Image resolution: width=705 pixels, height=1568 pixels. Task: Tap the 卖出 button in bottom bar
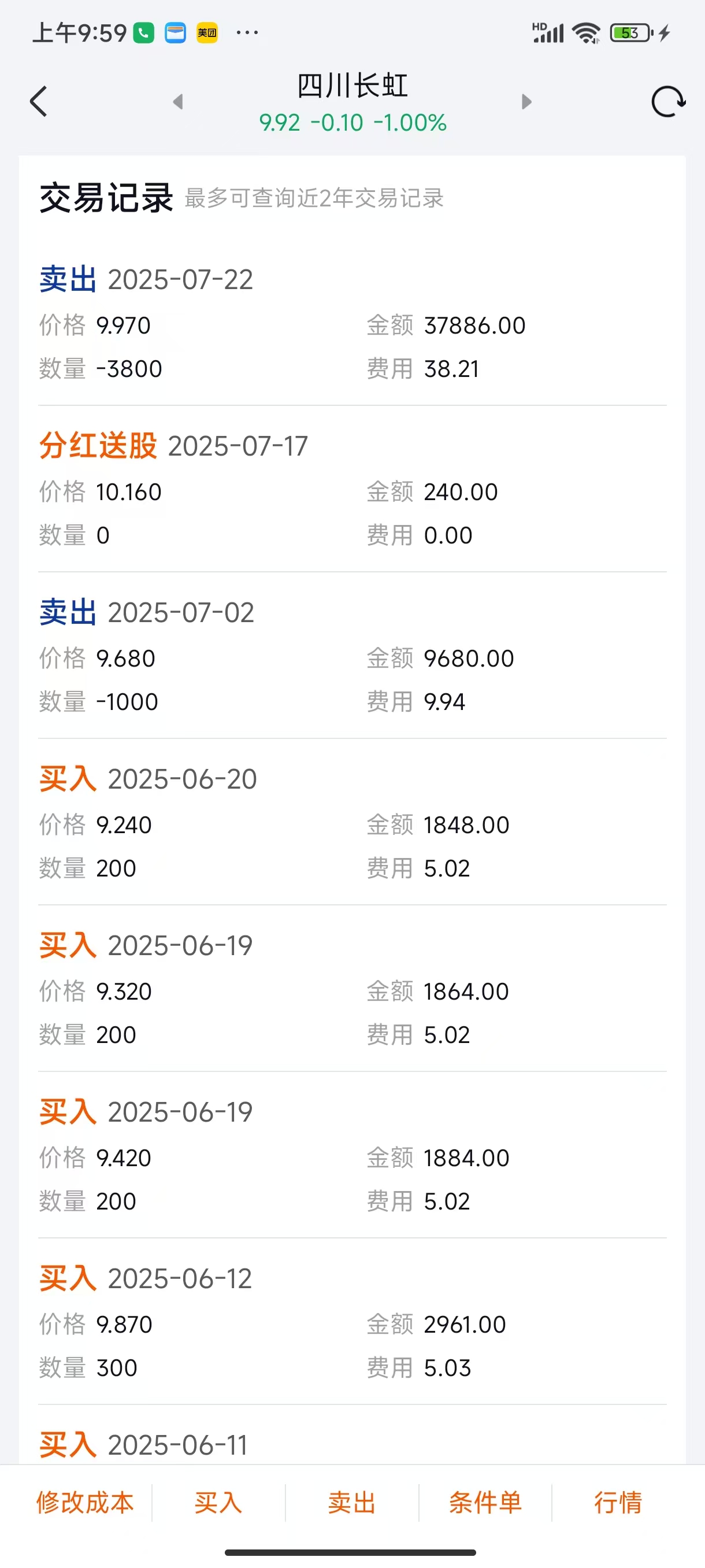tap(351, 1502)
